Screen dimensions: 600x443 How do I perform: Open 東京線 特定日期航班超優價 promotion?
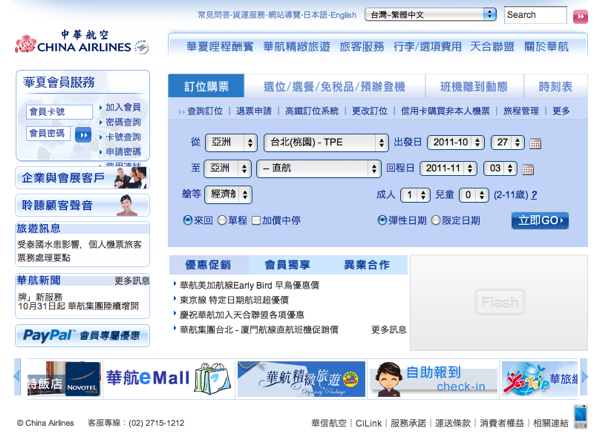point(234,300)
